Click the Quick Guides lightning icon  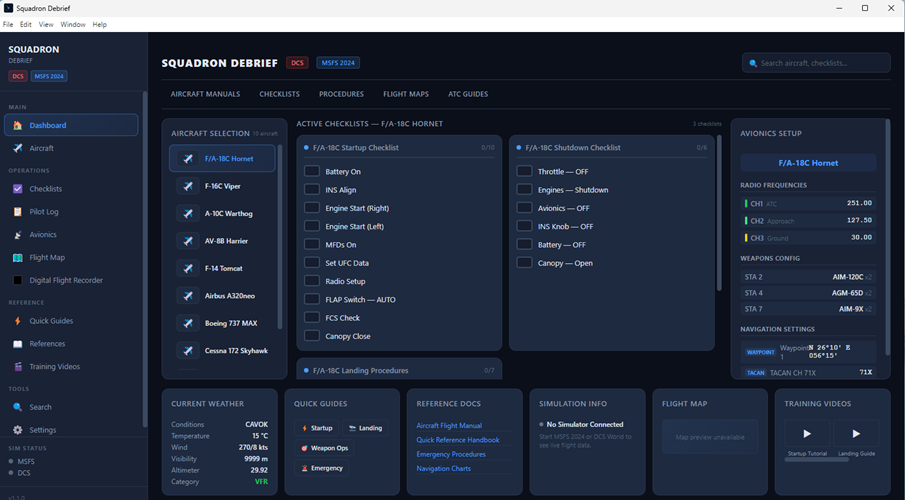point(18,321)
